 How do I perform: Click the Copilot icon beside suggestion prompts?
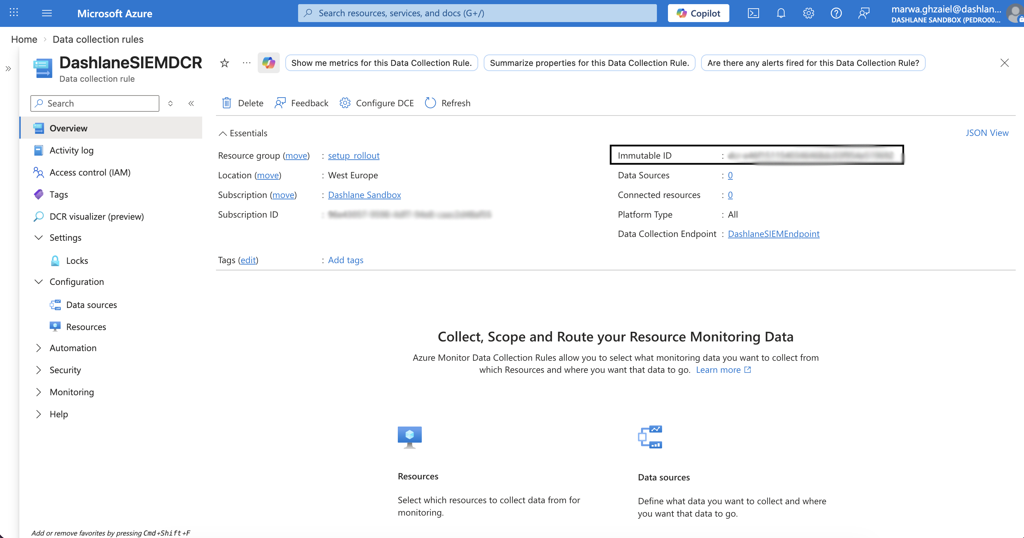pos(268,63)
